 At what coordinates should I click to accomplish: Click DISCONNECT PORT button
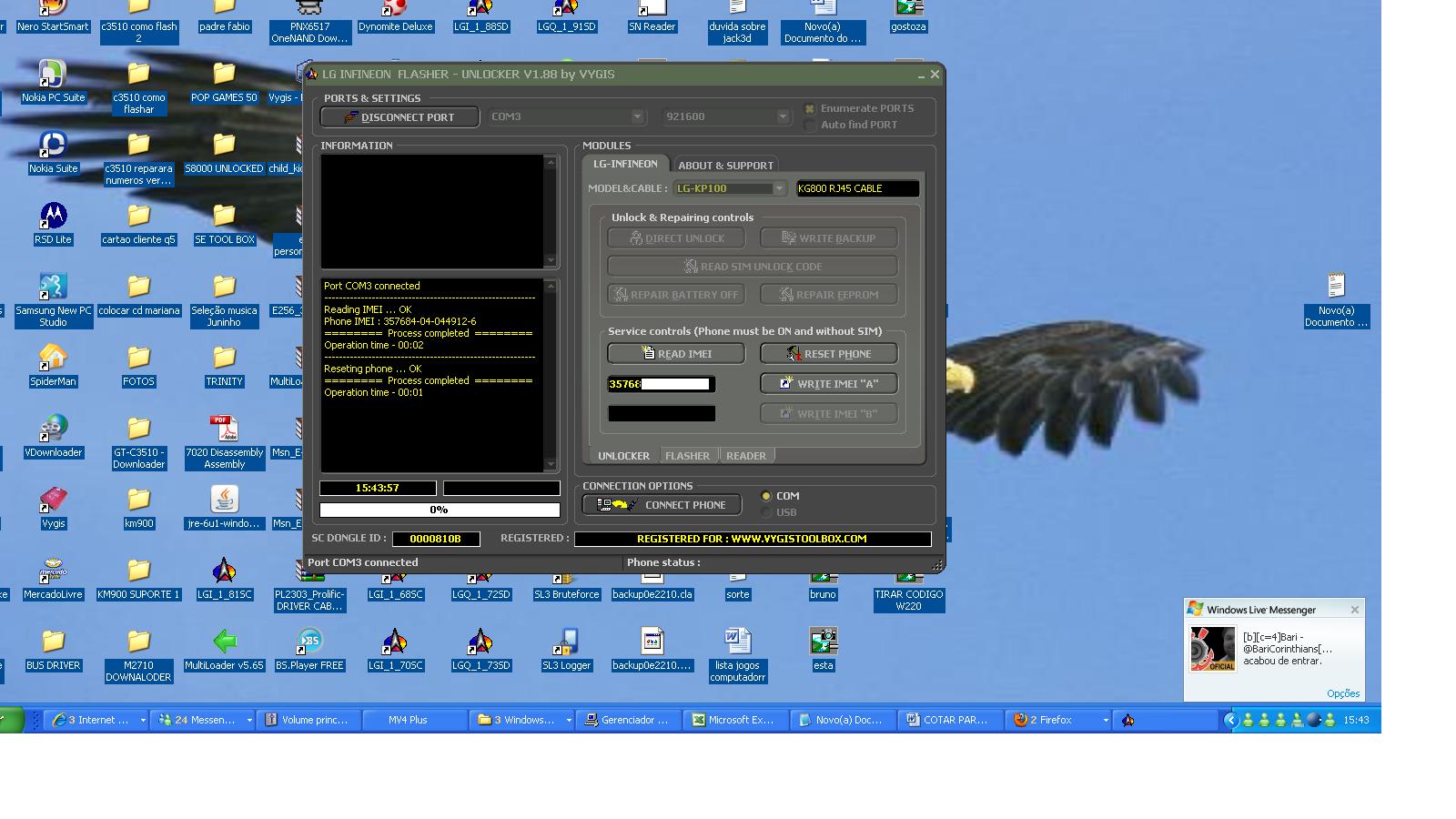(x=399, y=116)
